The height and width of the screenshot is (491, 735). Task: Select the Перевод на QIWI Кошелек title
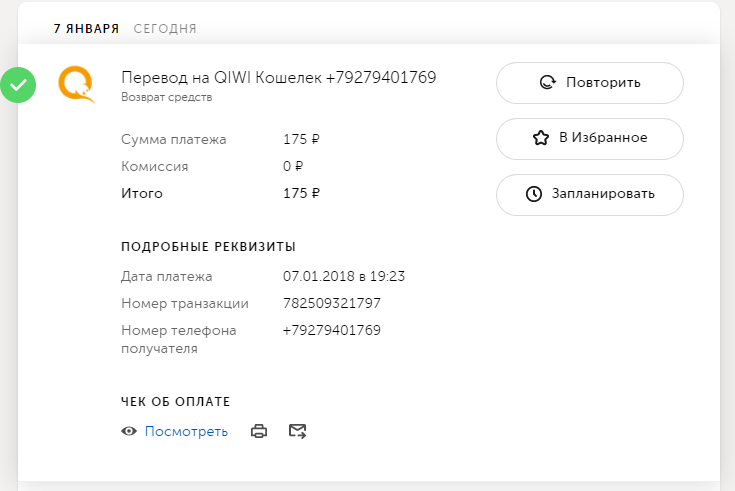tap(278, 78)
